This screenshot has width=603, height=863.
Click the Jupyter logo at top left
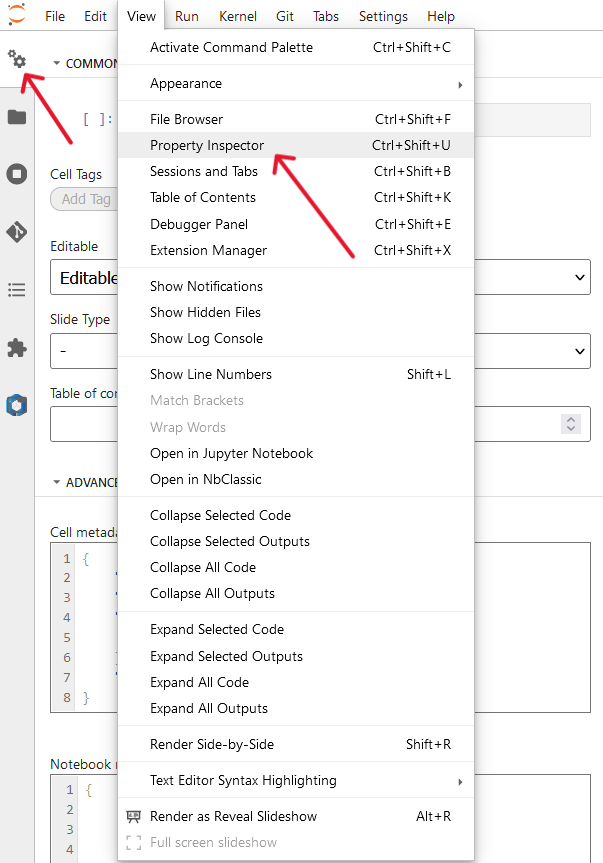[16, 15]
